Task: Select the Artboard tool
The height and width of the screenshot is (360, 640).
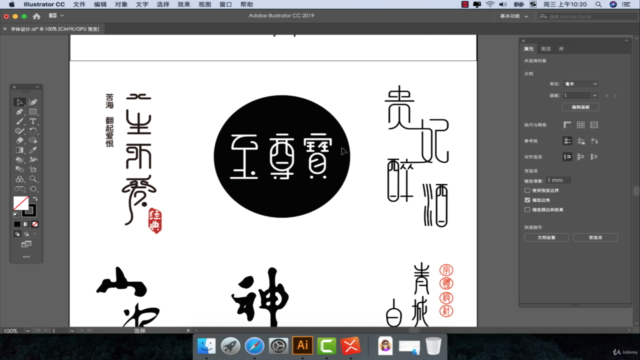Action: 33,169
